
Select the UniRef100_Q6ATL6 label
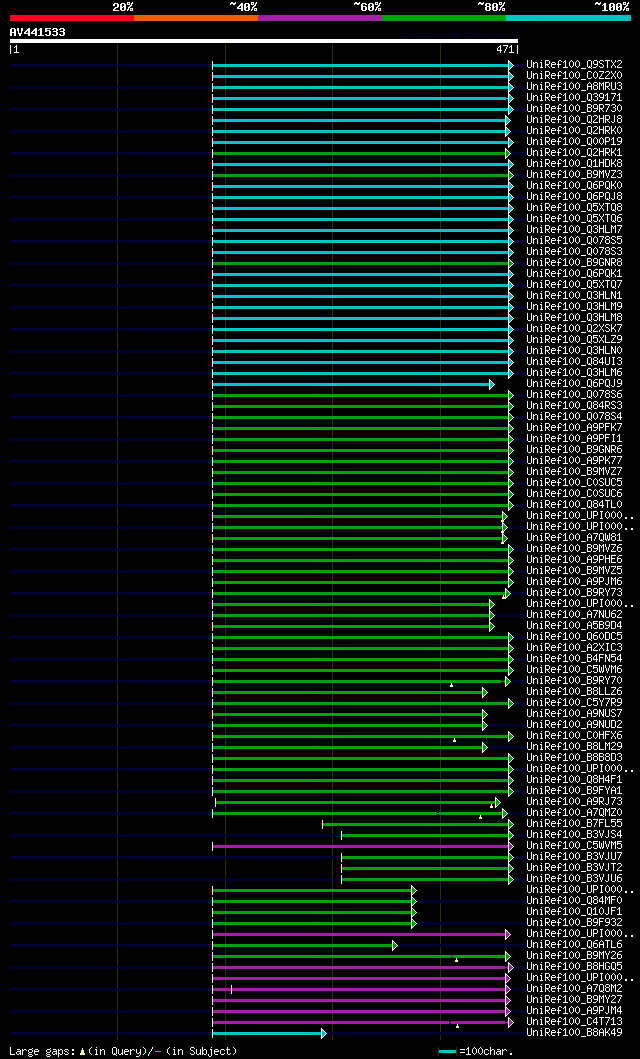coord(575,944)
